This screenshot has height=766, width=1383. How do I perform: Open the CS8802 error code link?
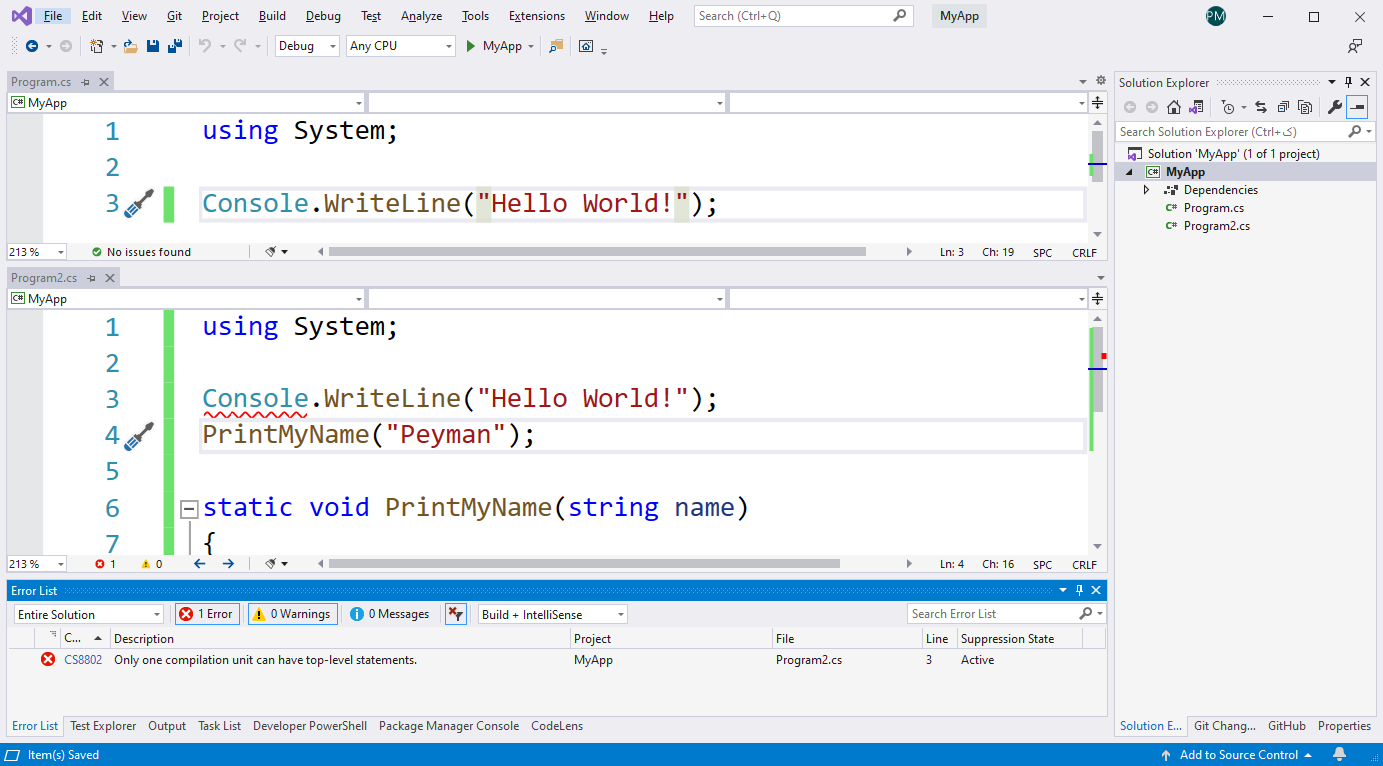tap(83, 660)
